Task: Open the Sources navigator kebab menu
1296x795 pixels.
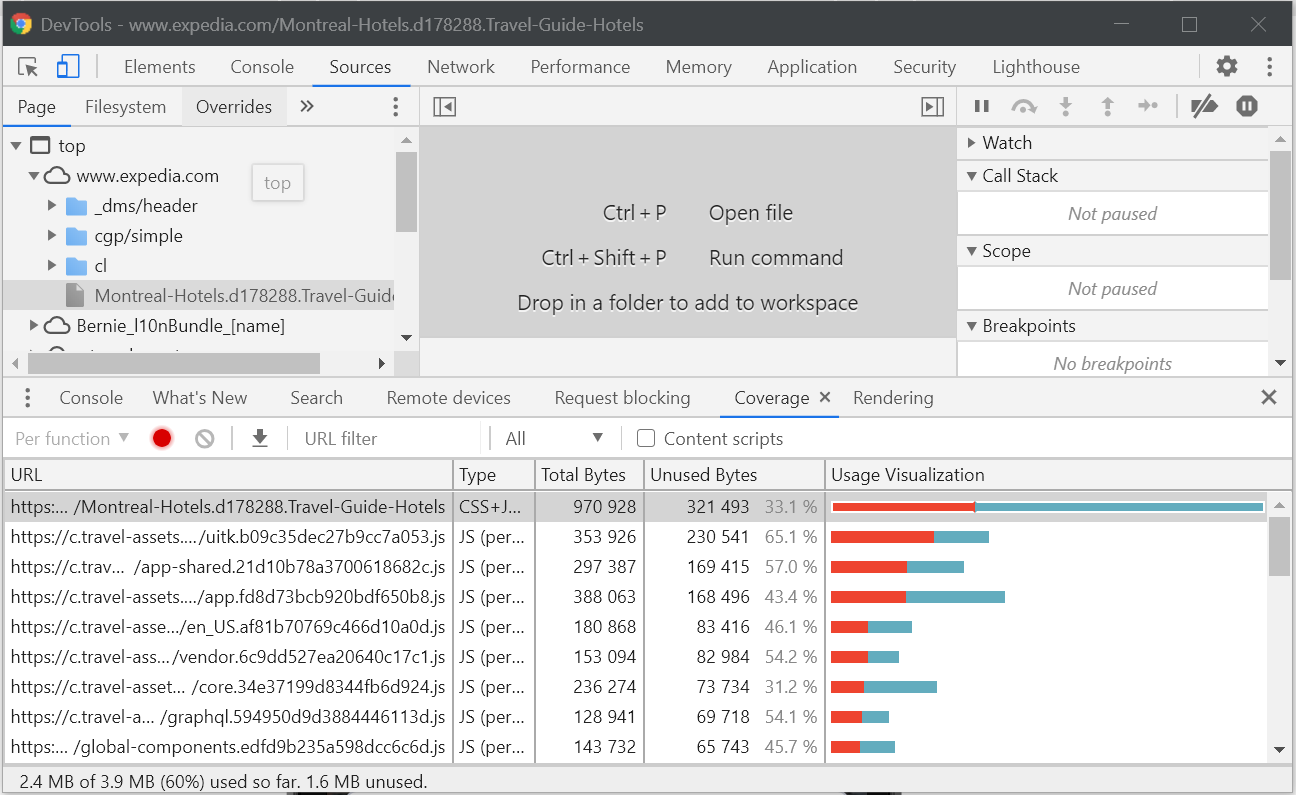Action: point(396,106)
